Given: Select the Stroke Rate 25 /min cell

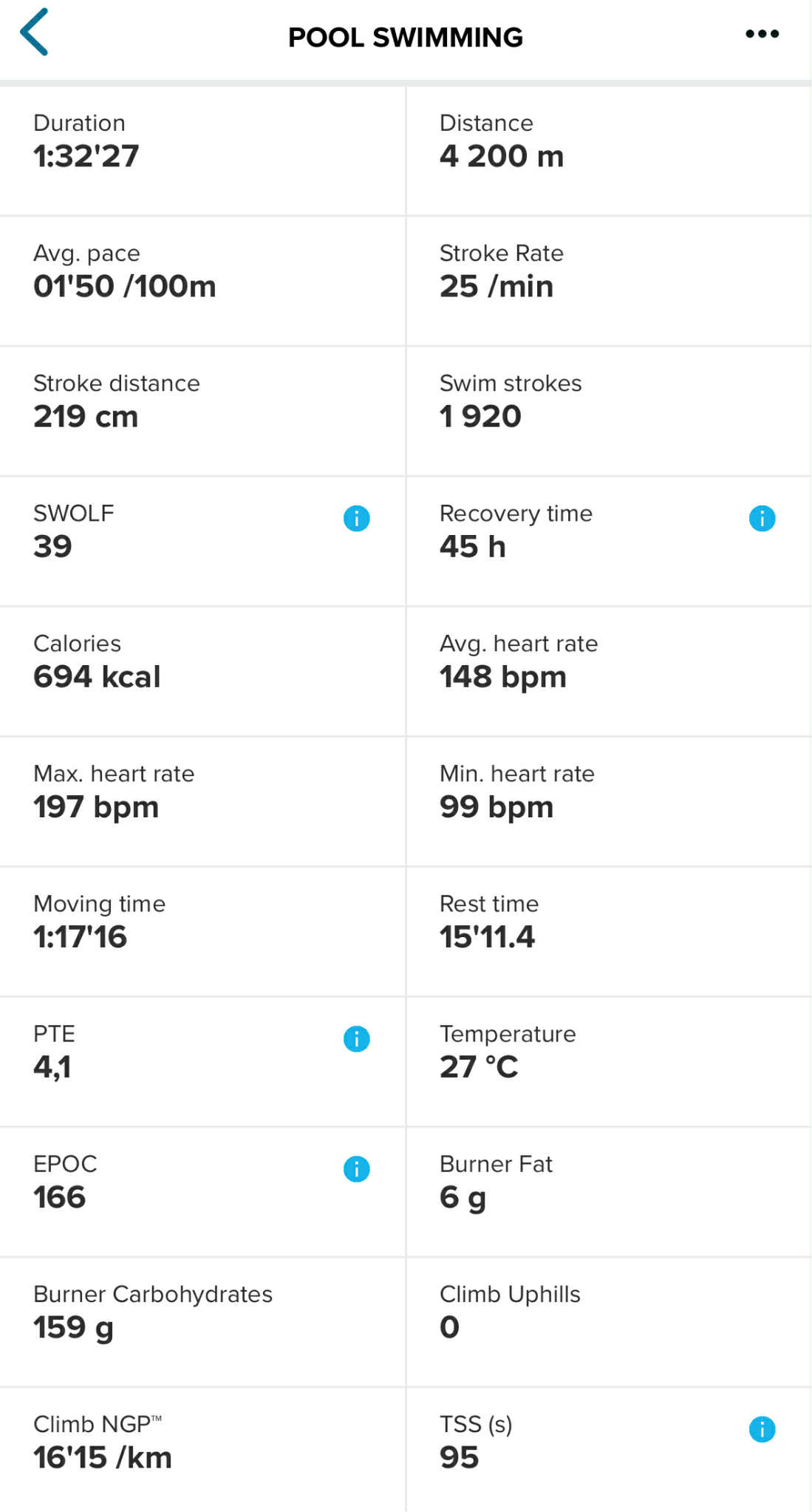Looking at the screenshot, I should tap(608, 281).
